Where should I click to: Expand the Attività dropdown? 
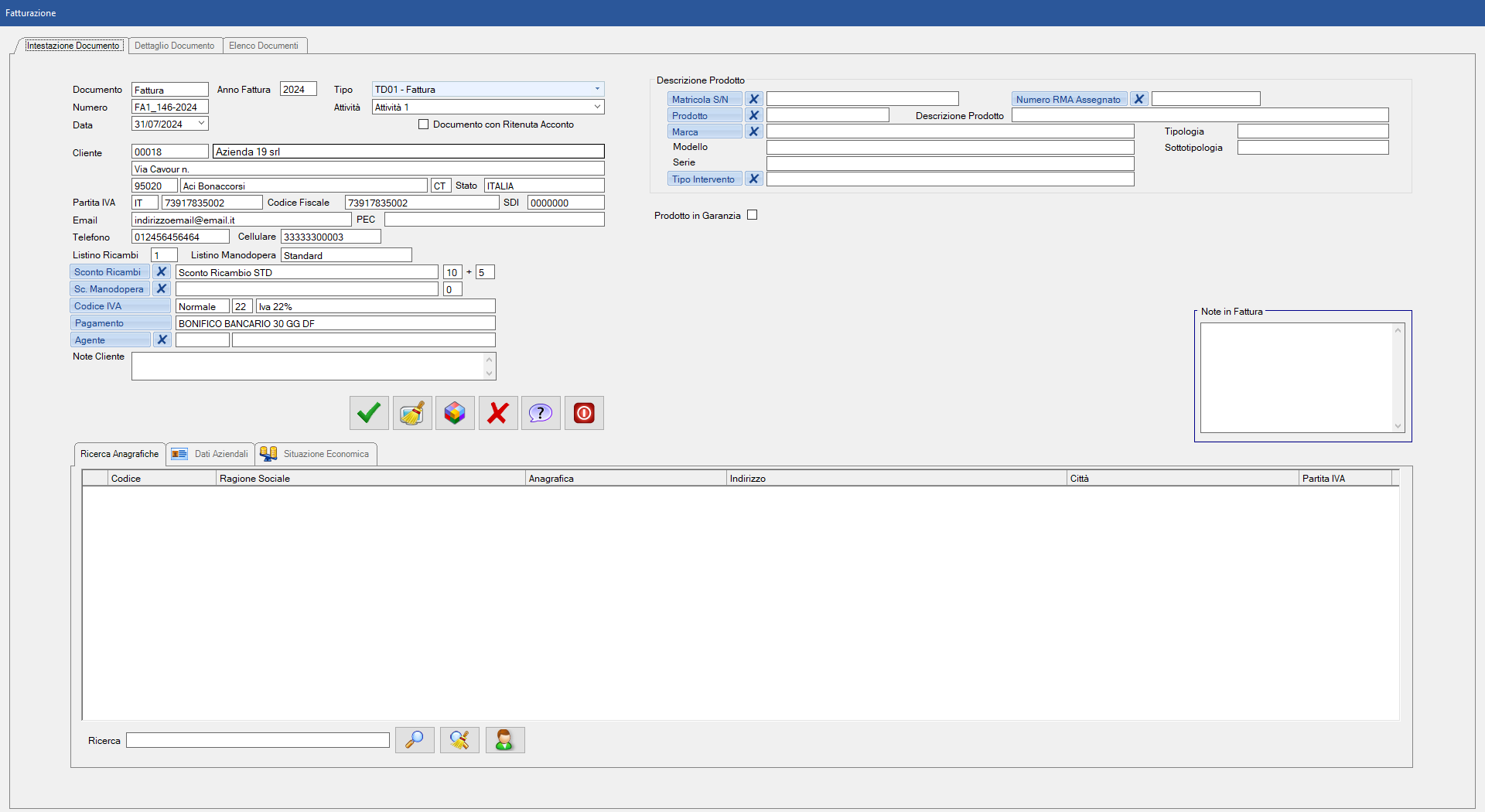(596, 107)
